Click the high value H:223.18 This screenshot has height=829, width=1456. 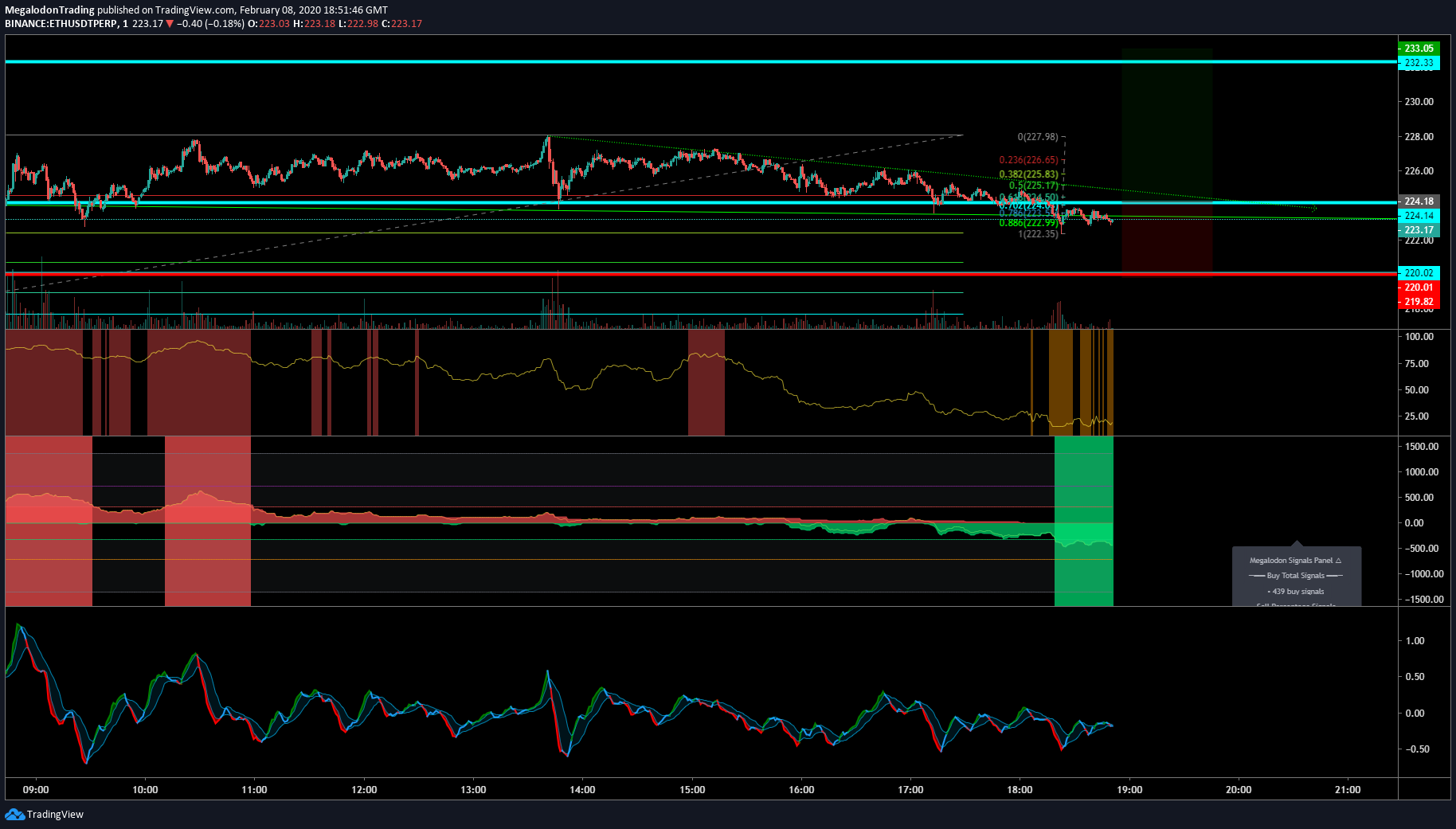tap(314, 24)
